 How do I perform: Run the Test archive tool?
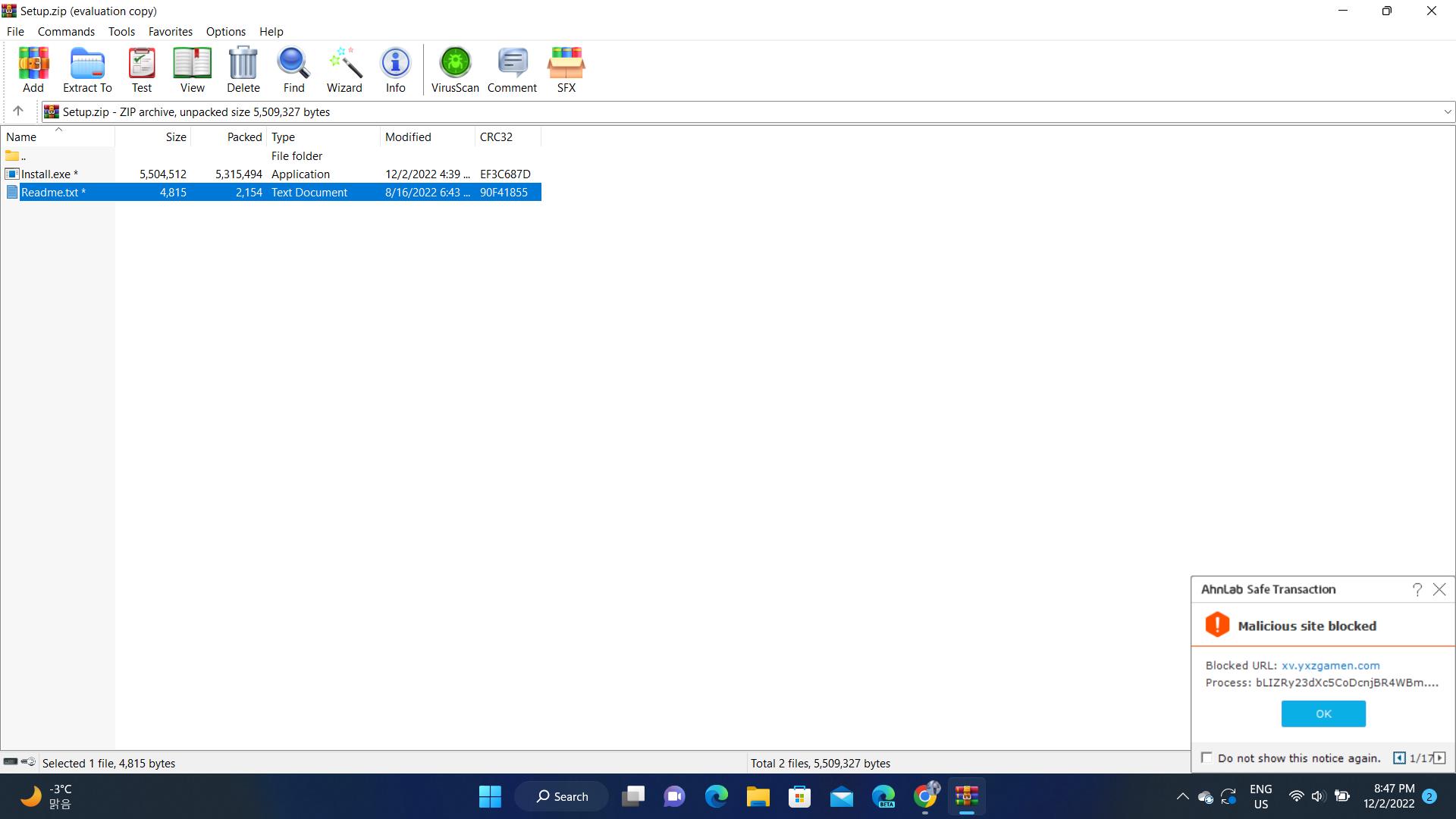pos(142,70)
